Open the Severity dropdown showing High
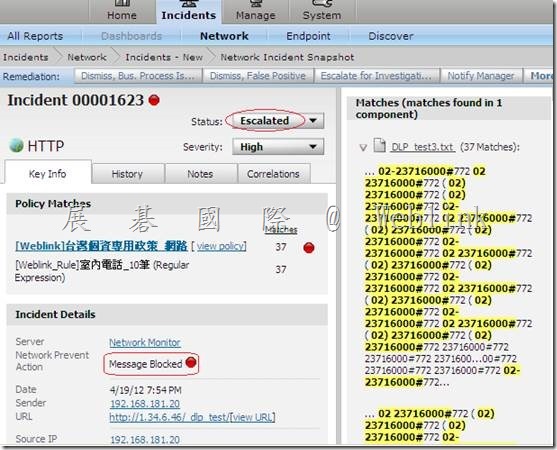This screenshot has width=557, height=450. [x=278, y=147]
